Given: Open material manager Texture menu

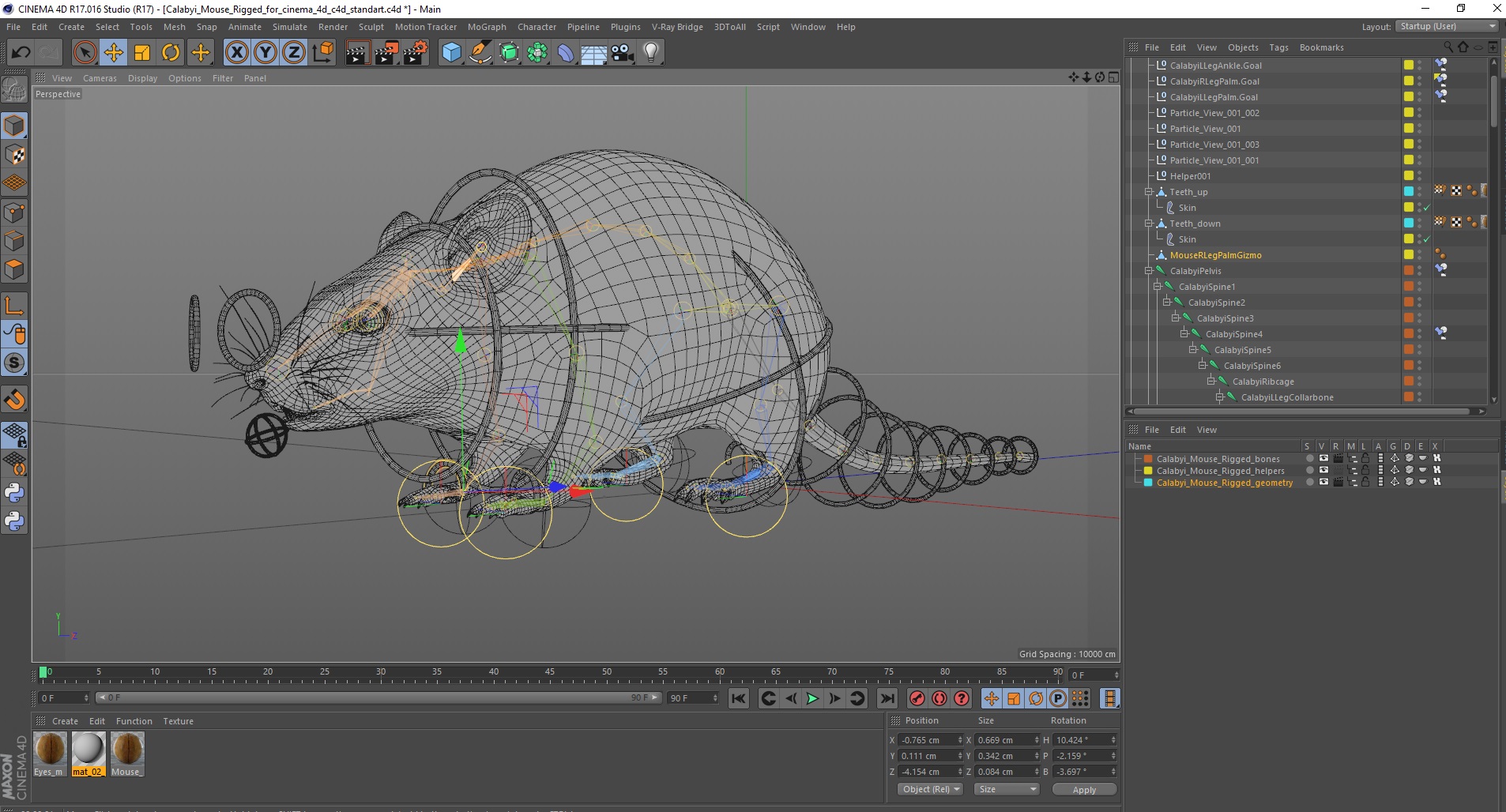Looking at the screenshot, I should [x=178, y=721].
